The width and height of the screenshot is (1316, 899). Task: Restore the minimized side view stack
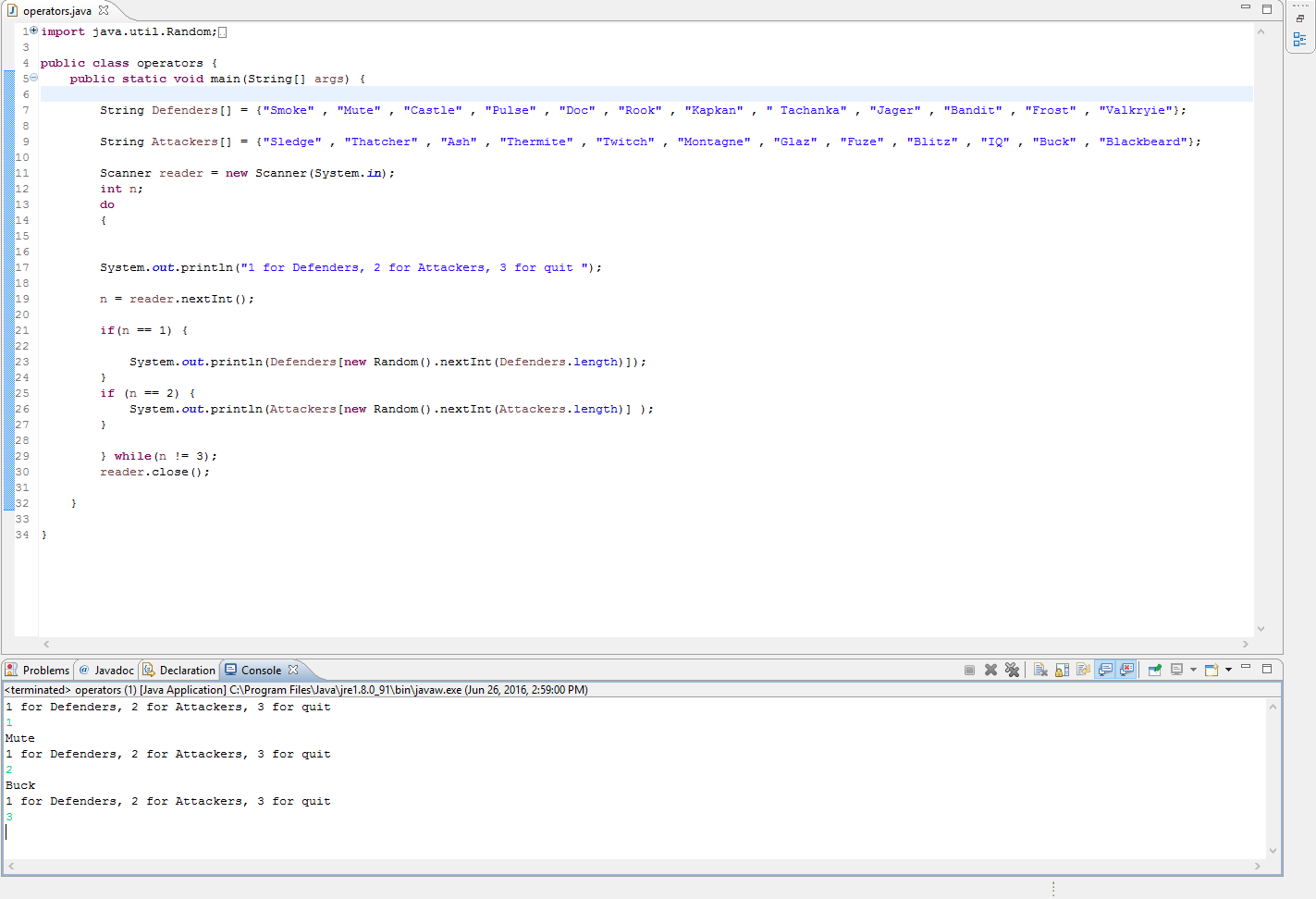pos(1300,18)
